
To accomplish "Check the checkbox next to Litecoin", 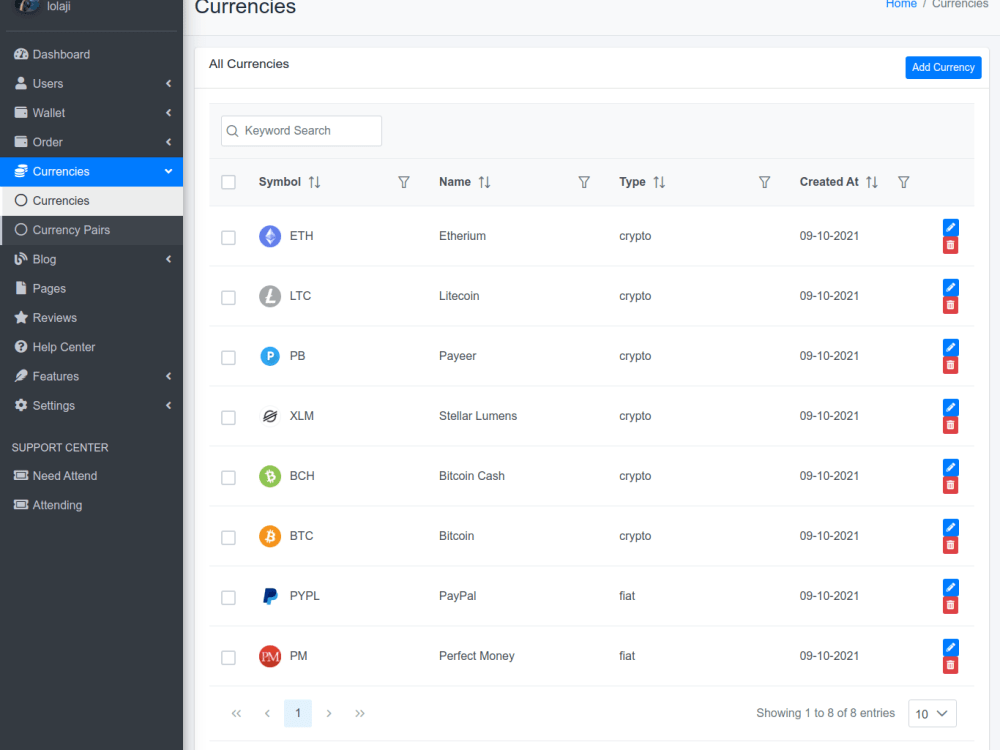I will click(228, 297).
